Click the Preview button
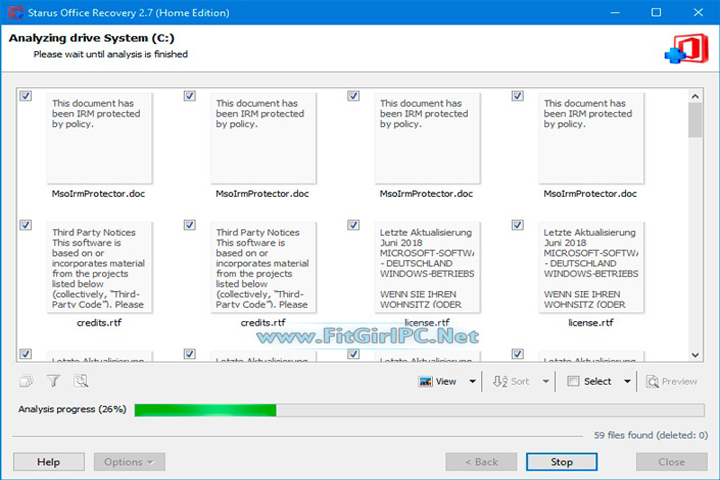This screenshot has width=720, height=480. pyautogui.click(x=672, y=381)
